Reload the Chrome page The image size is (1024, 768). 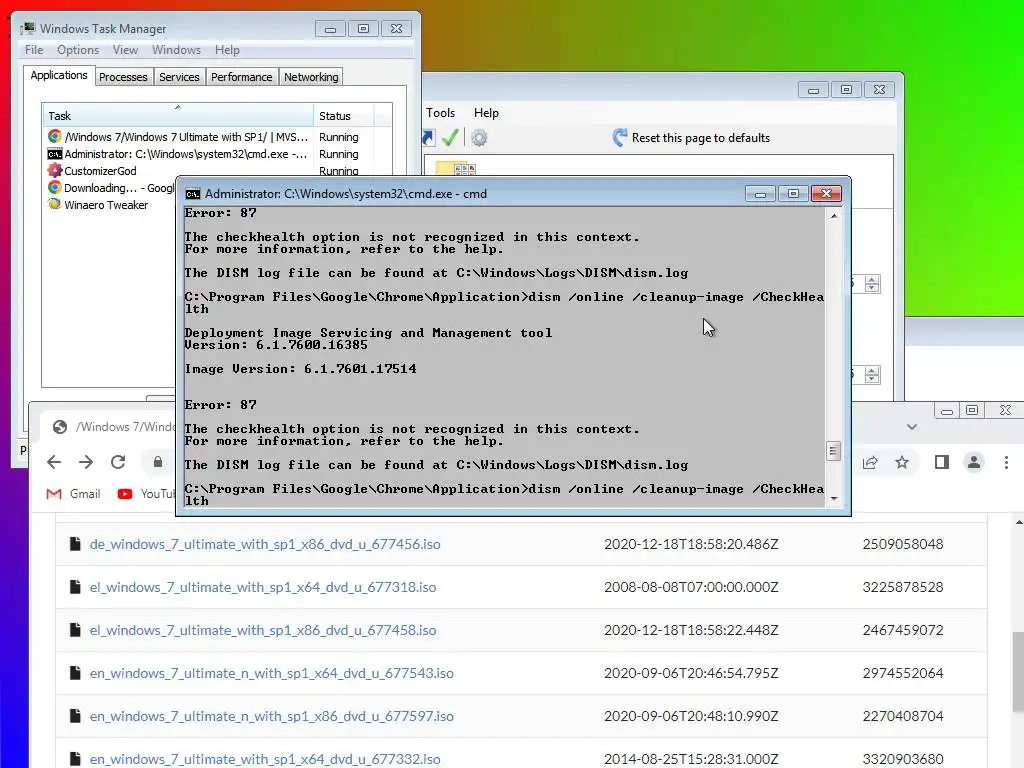(118, 462)
